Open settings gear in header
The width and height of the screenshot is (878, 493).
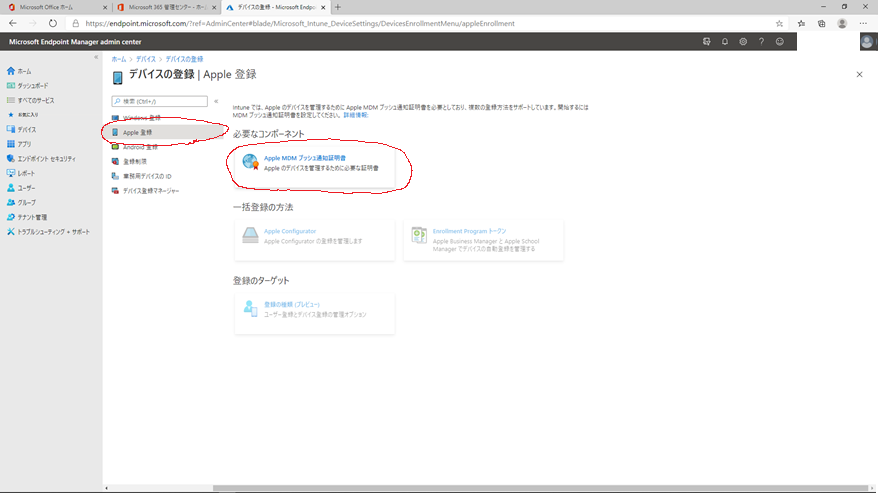pos(743,41)
